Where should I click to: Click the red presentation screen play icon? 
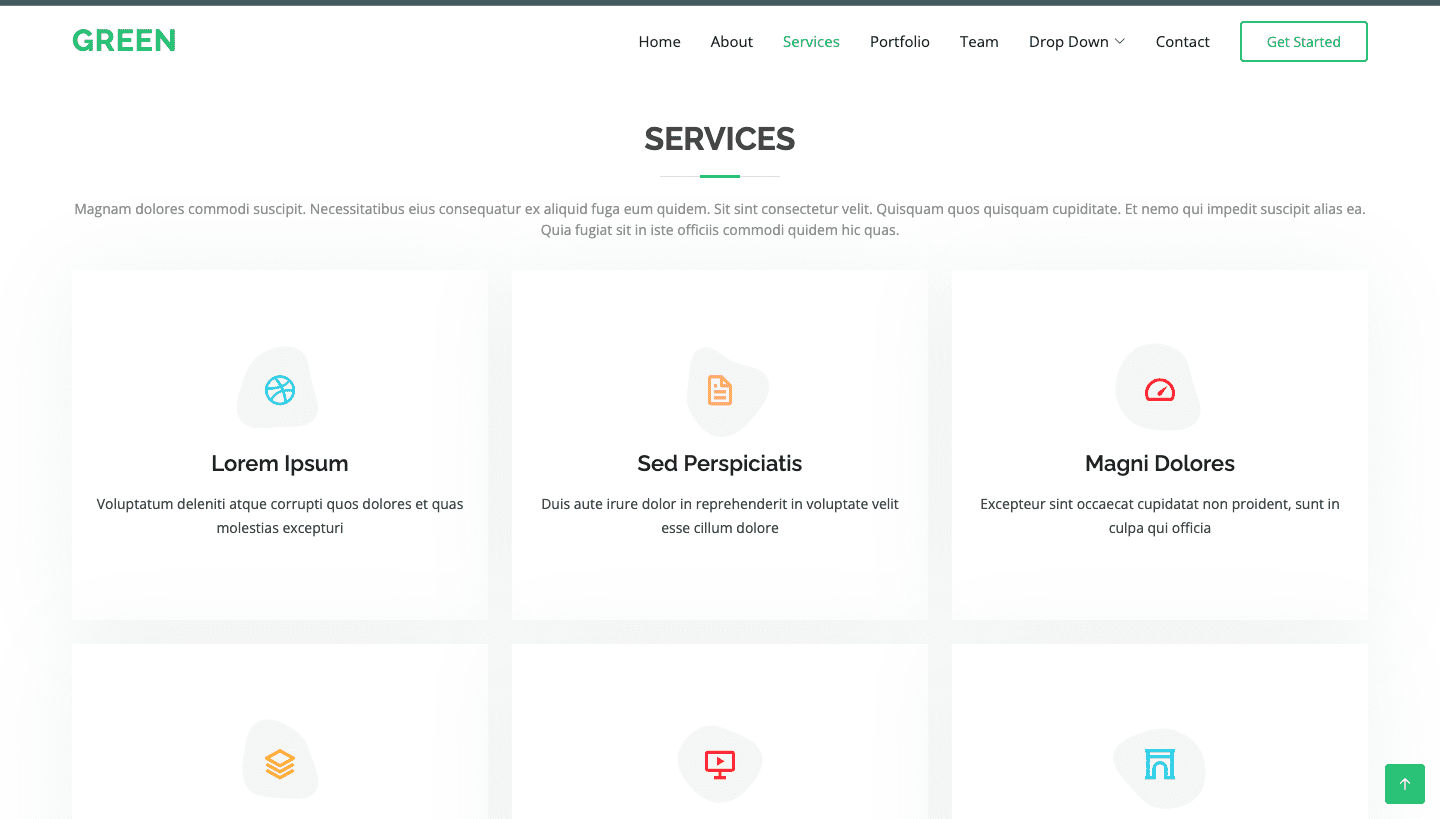[x=720, y=764]
